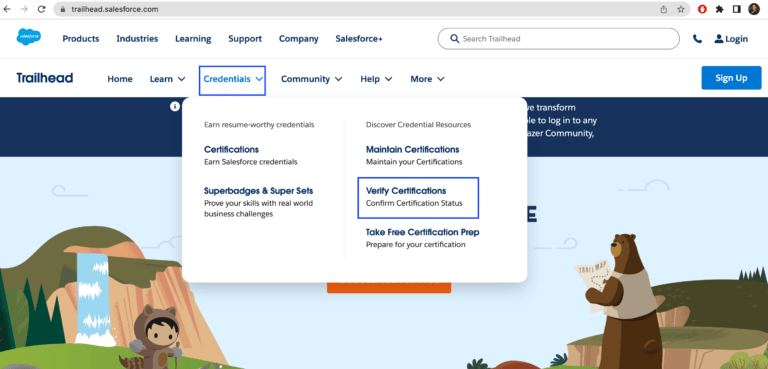Click the phone contact icon
Image resolution: width=768 pixels, height=369 pixels.
pyautogui.click(x=697, y=39)
